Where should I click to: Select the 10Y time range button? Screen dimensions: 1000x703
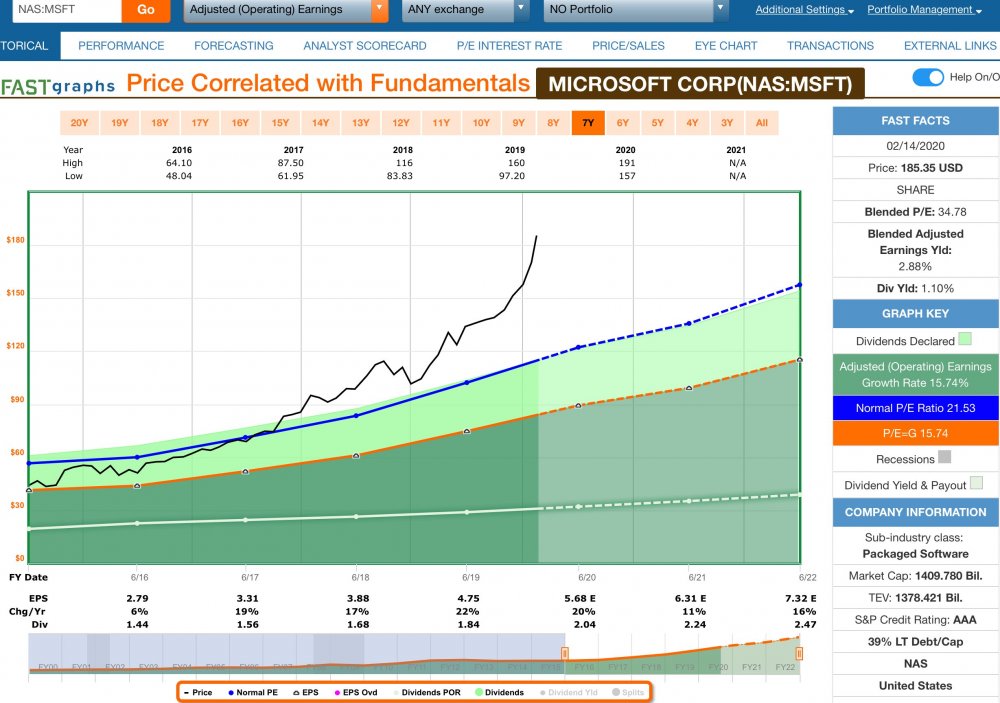(x=481, y=122)
